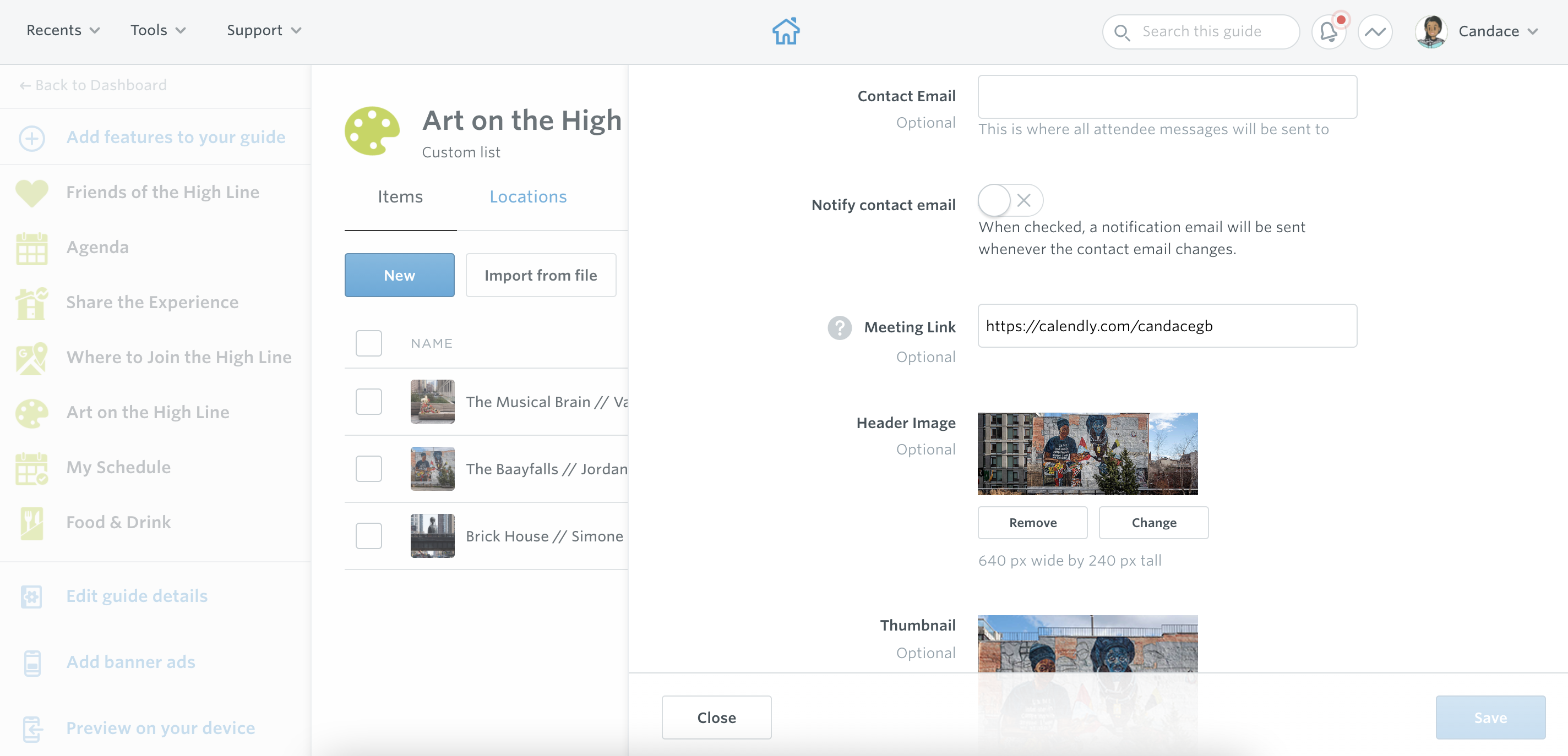Check the box for Brick House
Screen dimensions: 1568x756
pos(368,535)
